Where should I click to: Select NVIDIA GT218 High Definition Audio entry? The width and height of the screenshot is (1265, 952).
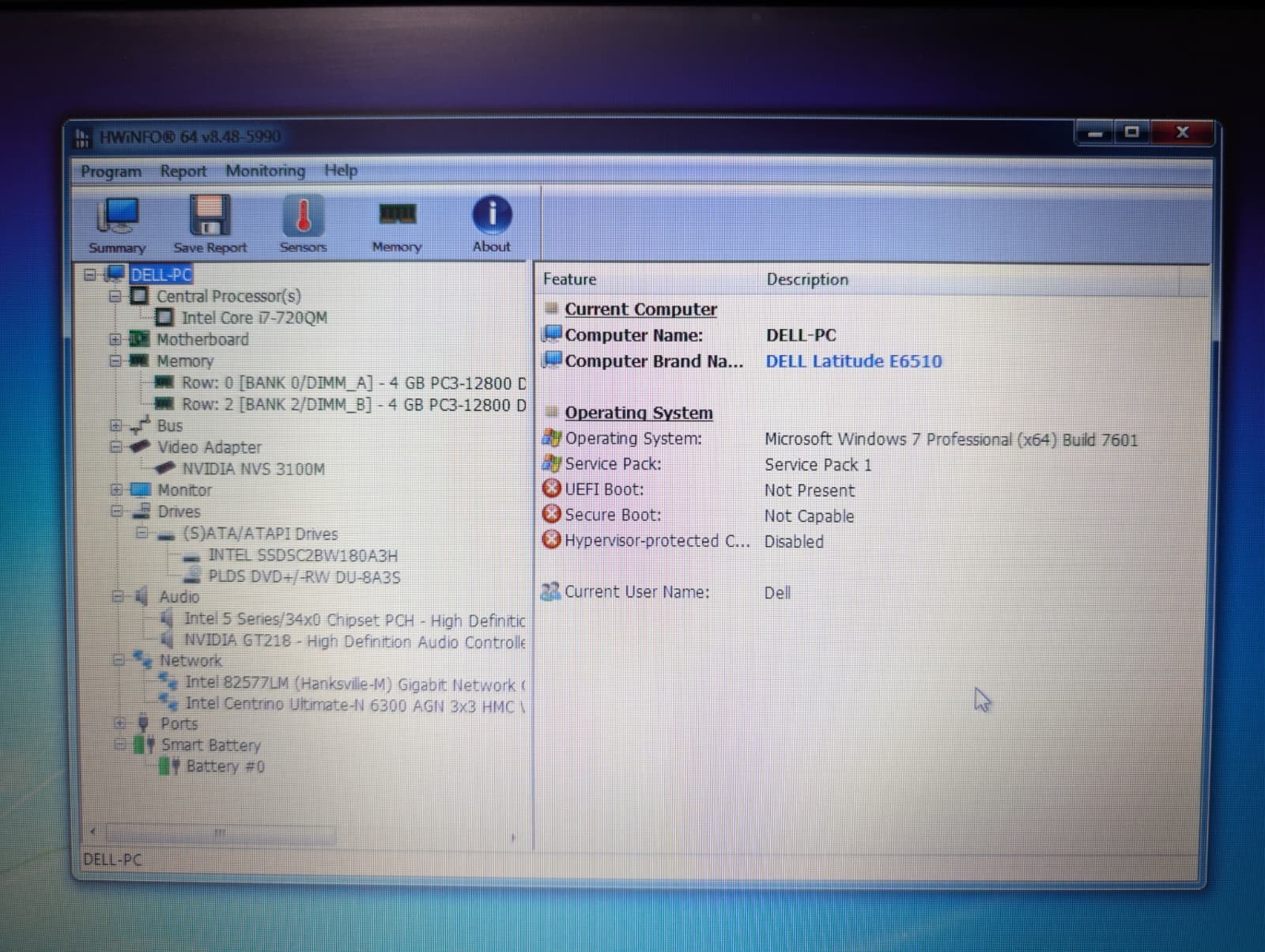point(354,641)
